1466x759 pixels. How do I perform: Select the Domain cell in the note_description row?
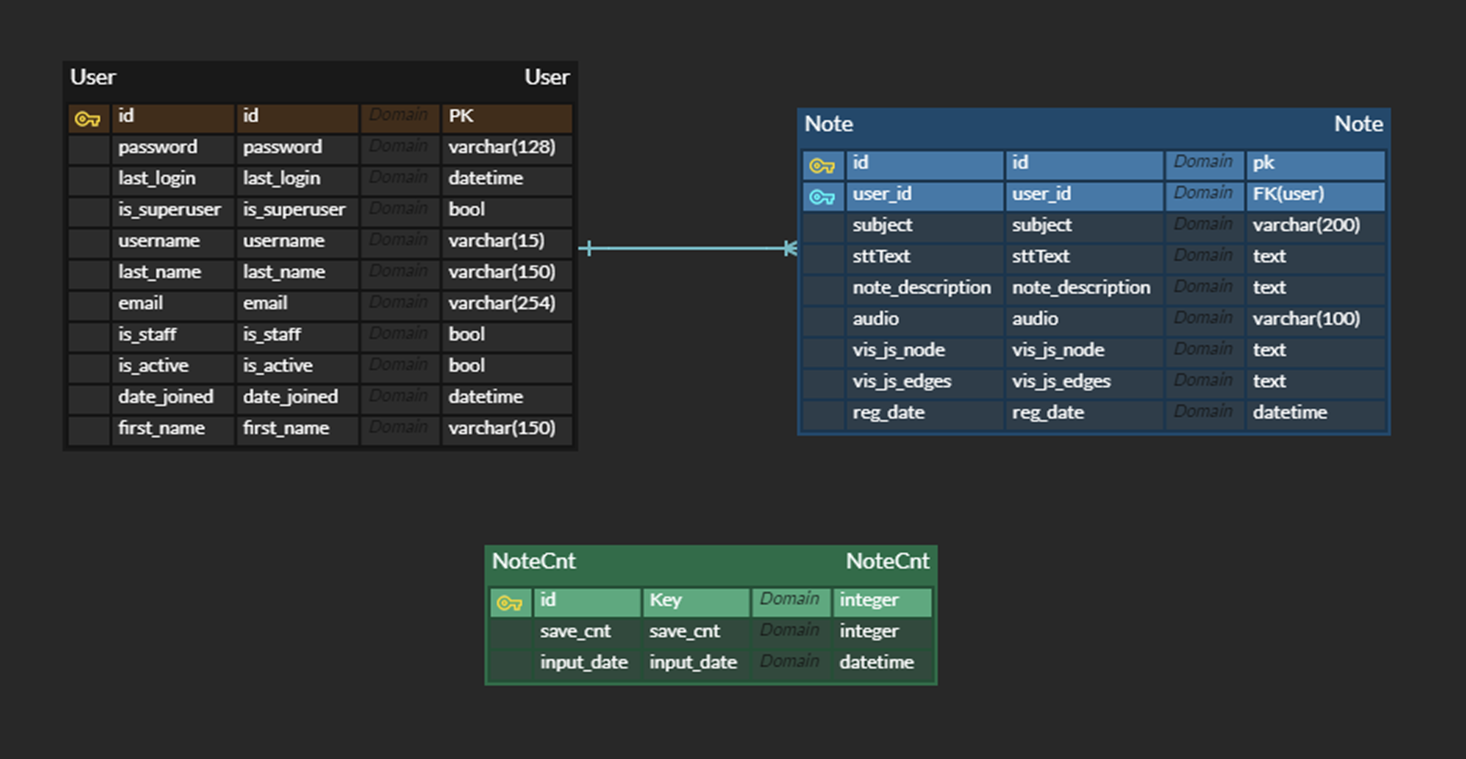pos(1204,288)
